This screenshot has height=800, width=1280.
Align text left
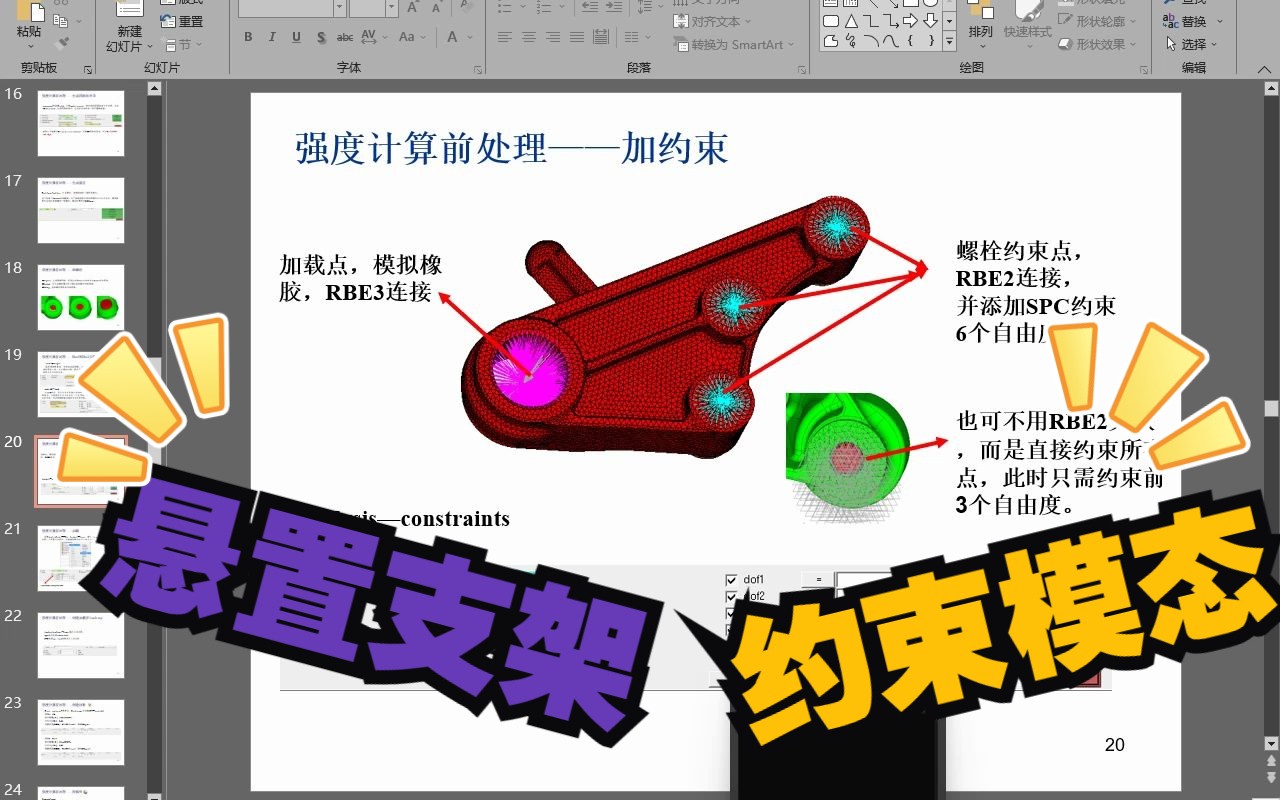(505, 37)
